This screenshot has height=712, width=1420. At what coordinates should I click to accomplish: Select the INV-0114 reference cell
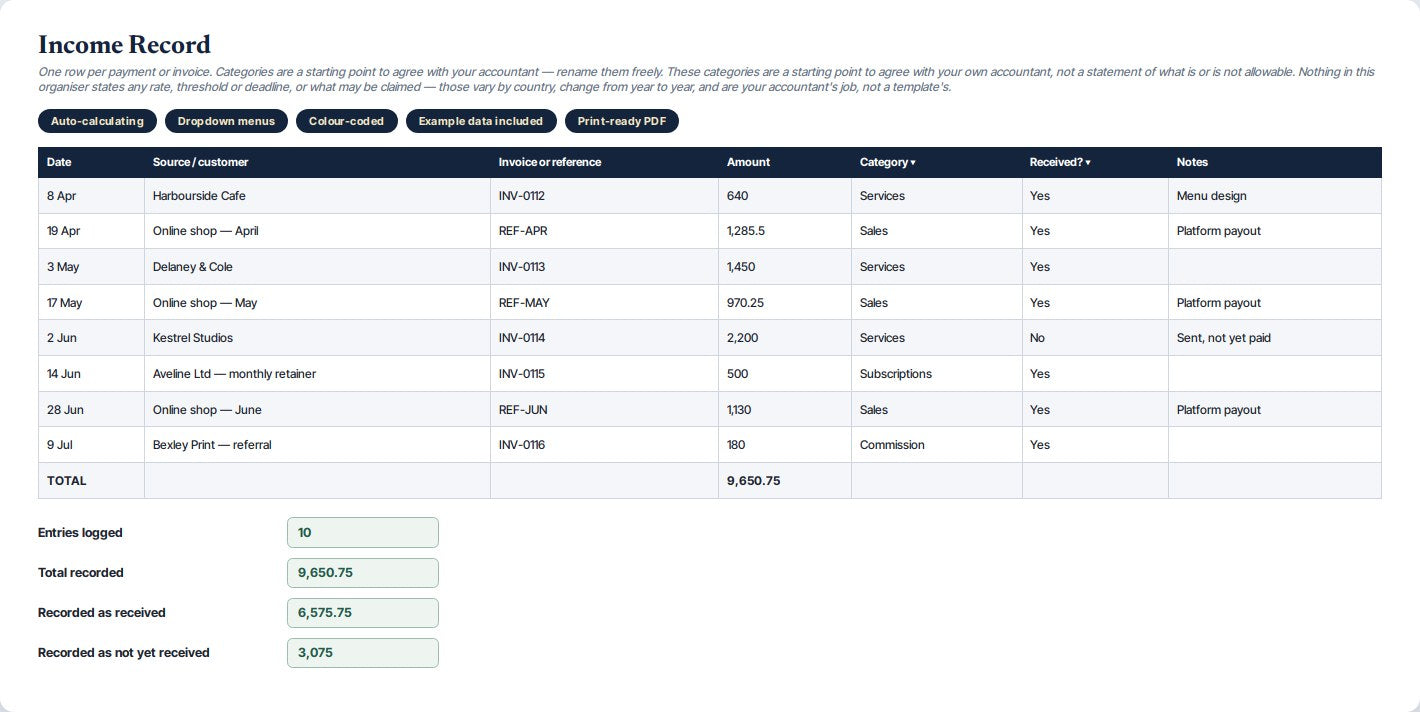604,338
